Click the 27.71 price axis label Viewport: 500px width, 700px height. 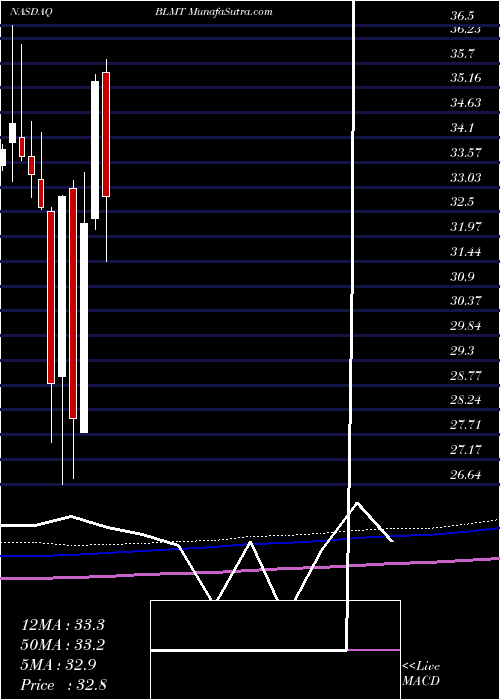click(466, 425)
